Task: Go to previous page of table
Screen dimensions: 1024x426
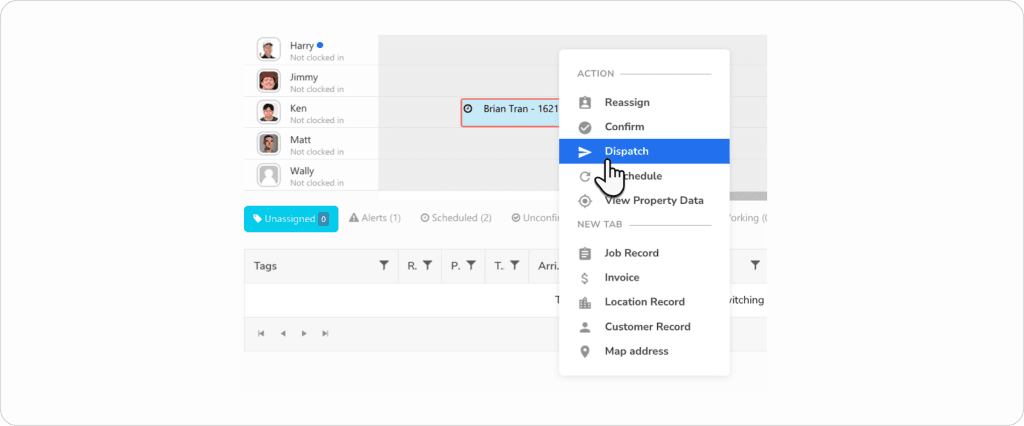Action: pos(283,334)
